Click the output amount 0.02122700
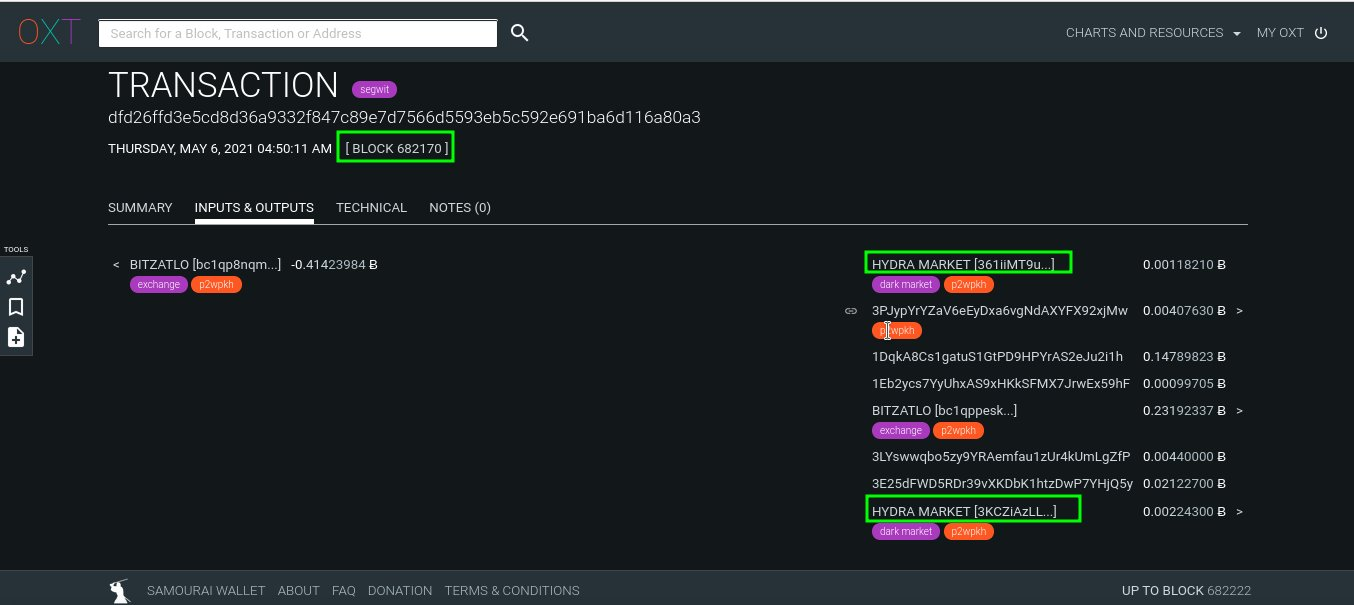Image resolution: width=1354 pixels, height=605 pixels. pos(1184,484)
